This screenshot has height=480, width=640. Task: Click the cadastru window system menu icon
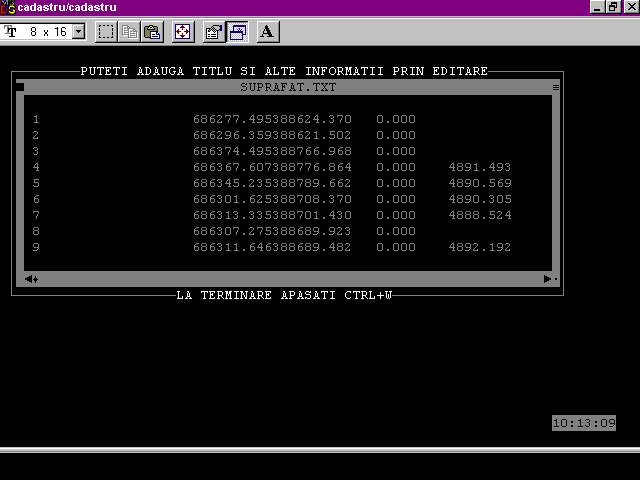[x=8, y=8]
